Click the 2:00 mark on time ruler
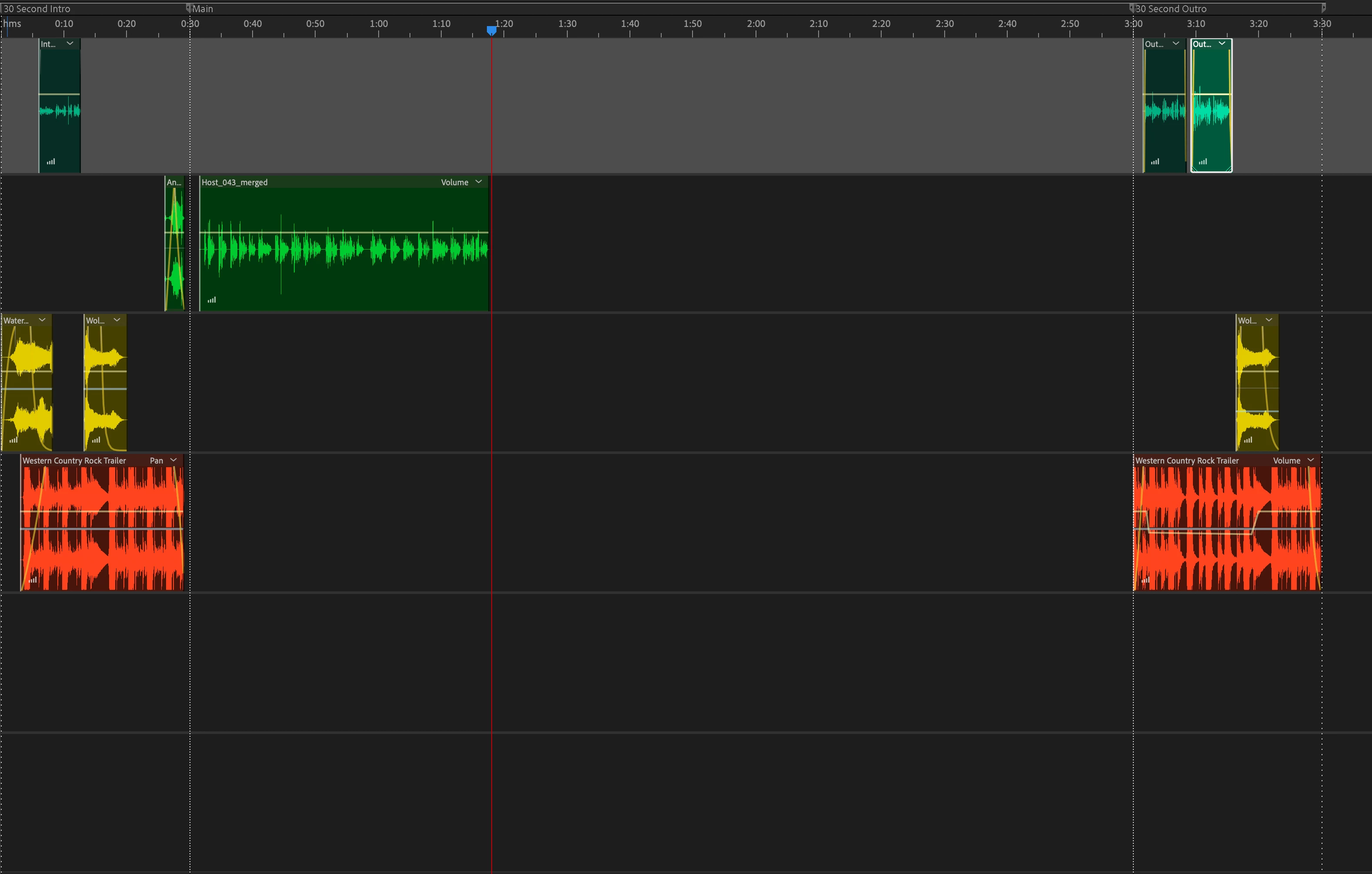The width and height of the screenshot is (1372, 874). click(756, 24)
